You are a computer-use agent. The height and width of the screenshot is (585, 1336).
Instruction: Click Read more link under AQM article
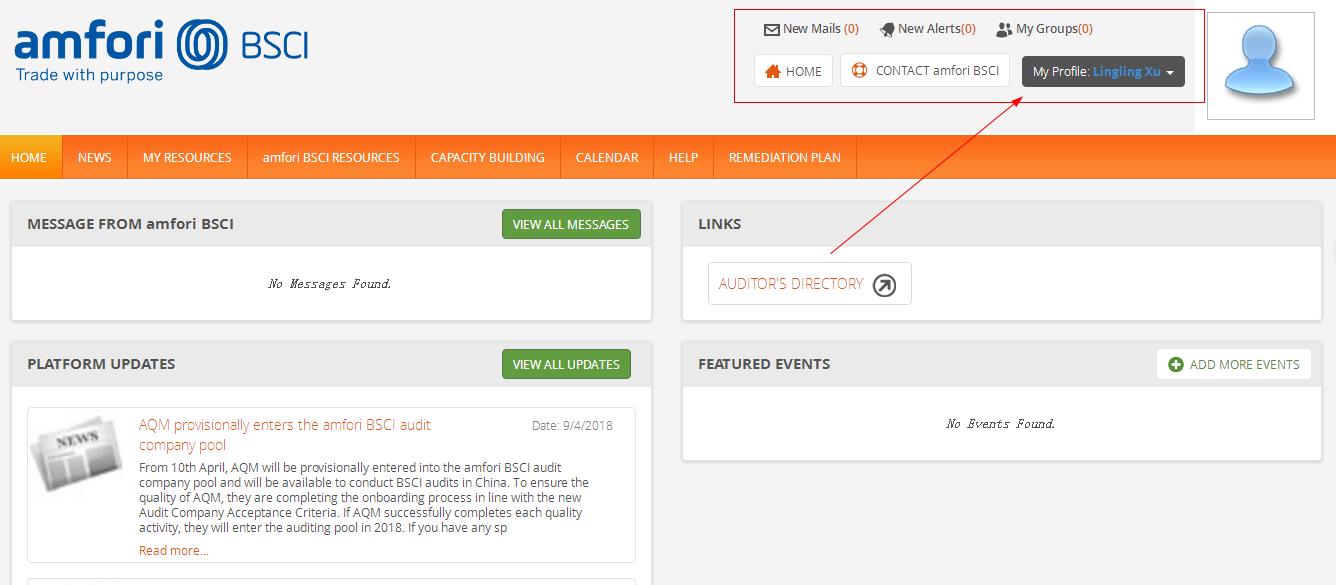174,551
